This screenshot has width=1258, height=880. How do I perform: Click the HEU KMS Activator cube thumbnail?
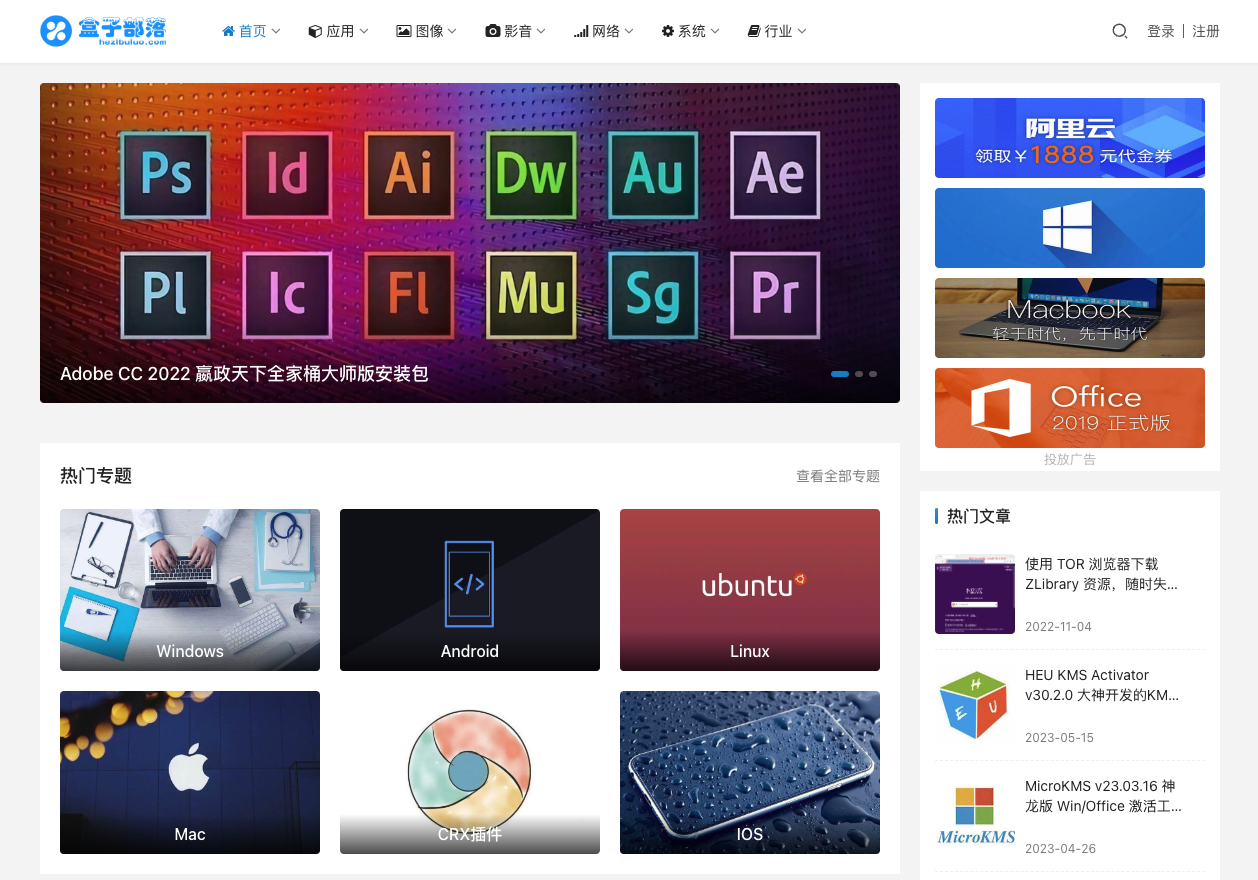tap(975, 705)
